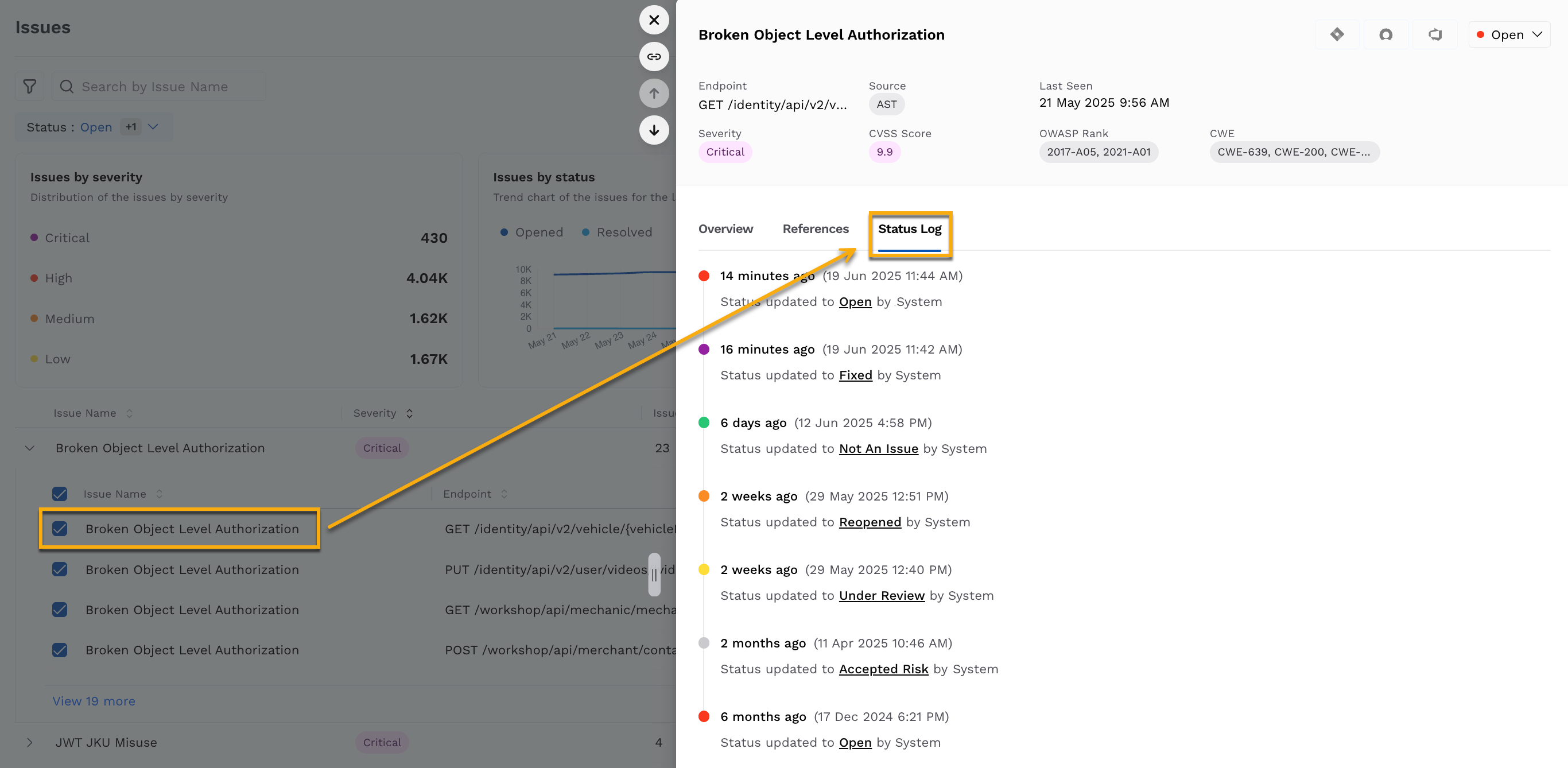Switch to the Overview tab

point(725,229)
